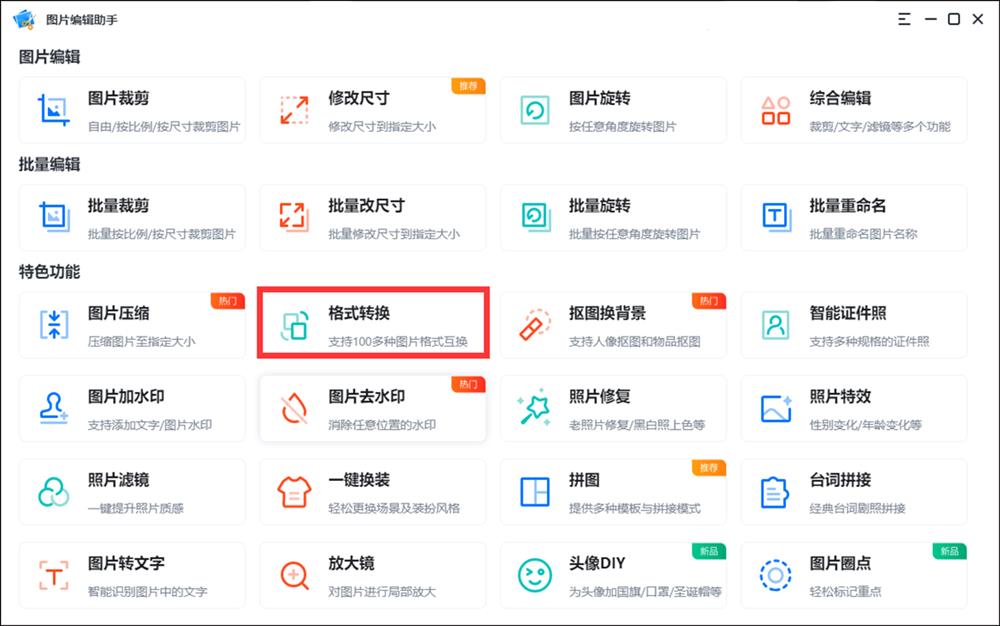Click the 图片裁剪 crop icon

point(53,109)
